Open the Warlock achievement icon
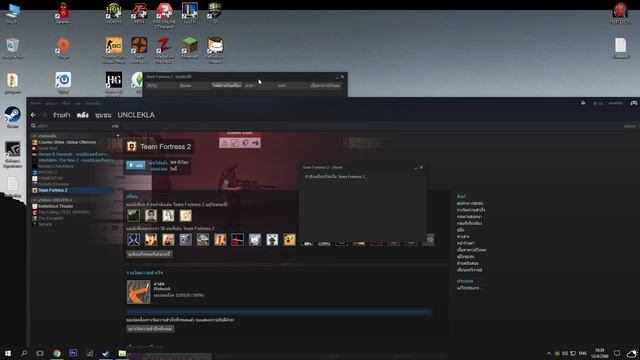Viewport: 640px width, 360px height. [138, 292]
